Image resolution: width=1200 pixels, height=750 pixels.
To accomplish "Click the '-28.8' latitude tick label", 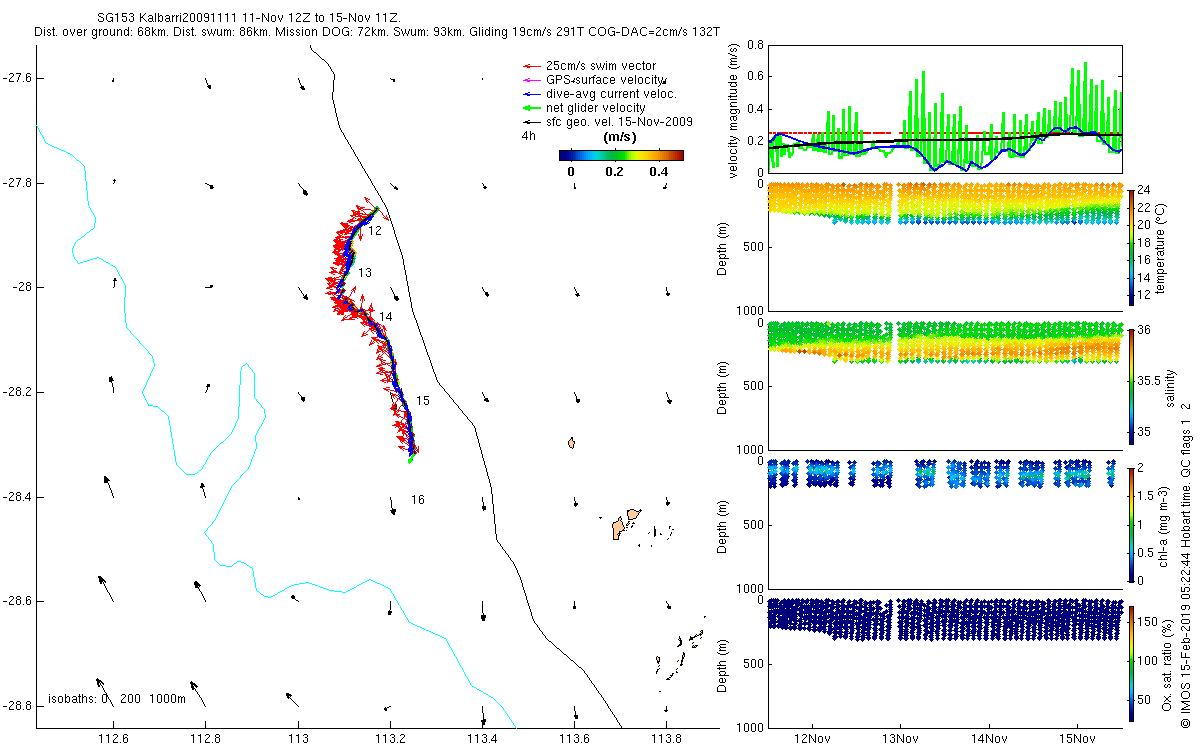I will pos(18,706).
